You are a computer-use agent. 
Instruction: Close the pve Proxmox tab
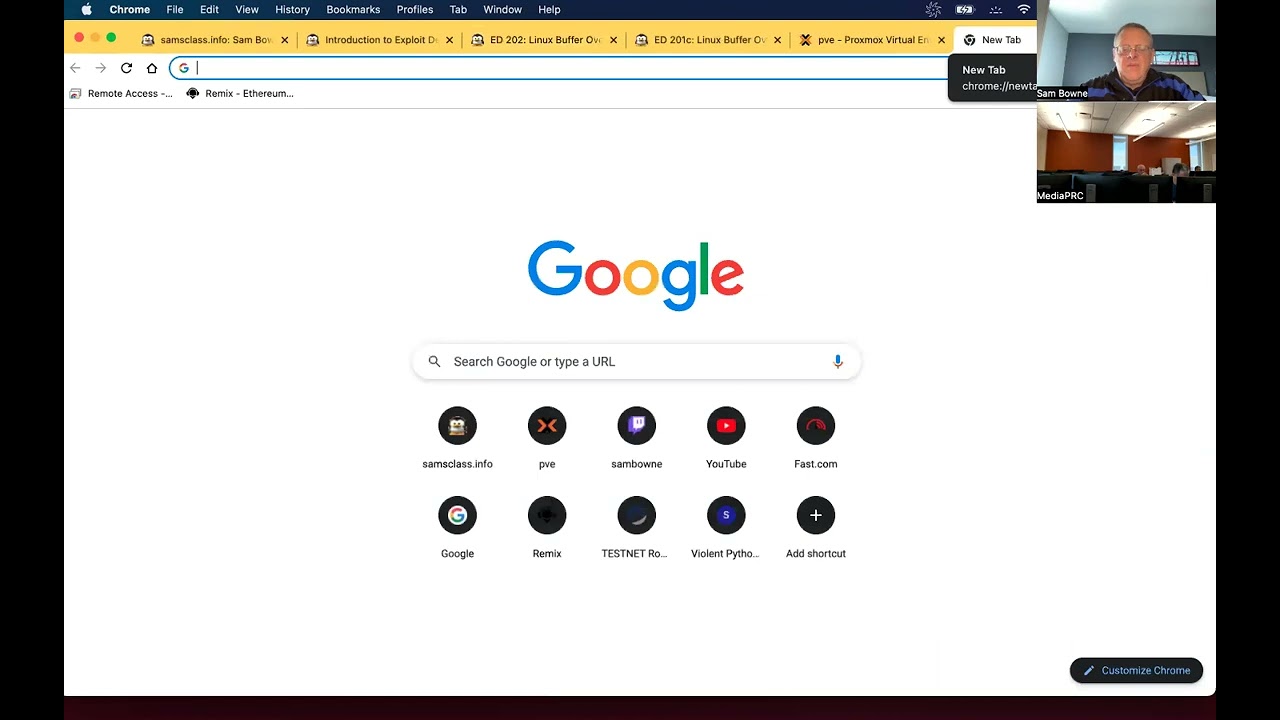tap(941, 40)
